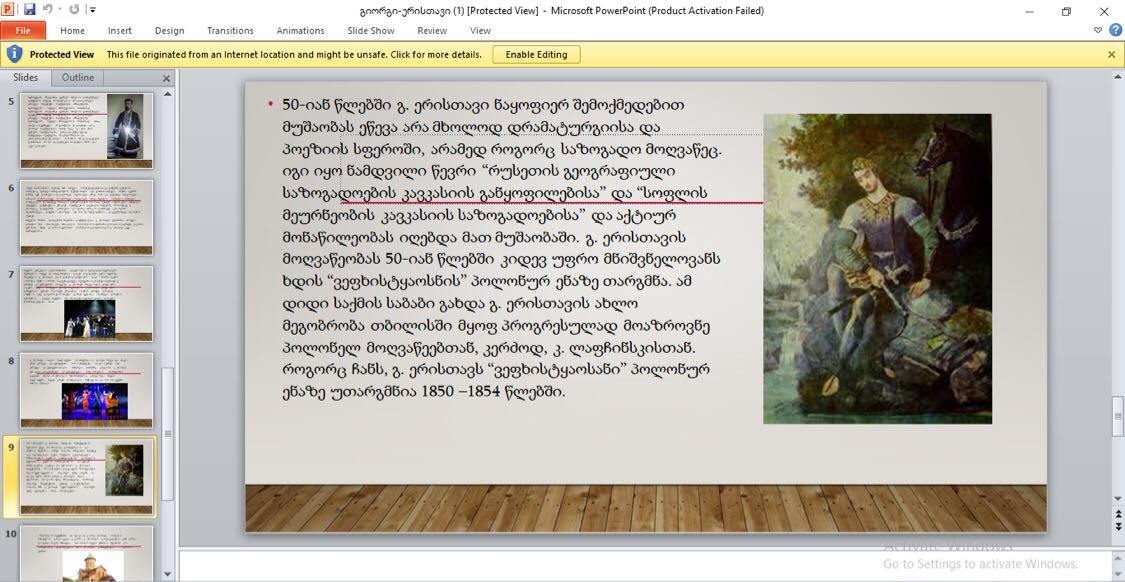Screen dimensions: 1125x582
Task: Open PowerPoint Help question mark icon
Action: click(x=1116, y=30)
